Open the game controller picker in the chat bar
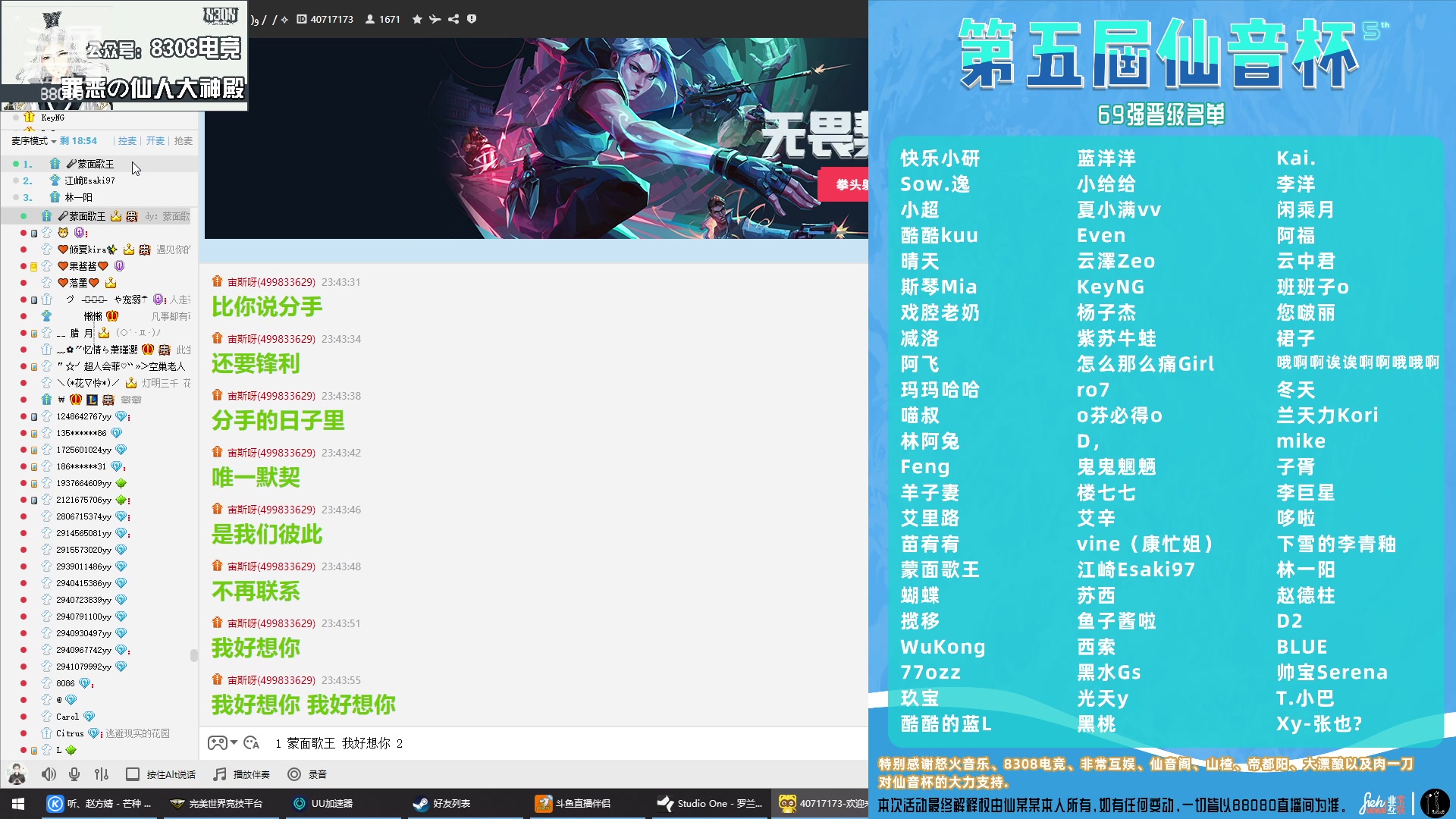Viewport: 1456px width, 819px height. [x=217, y=744]
